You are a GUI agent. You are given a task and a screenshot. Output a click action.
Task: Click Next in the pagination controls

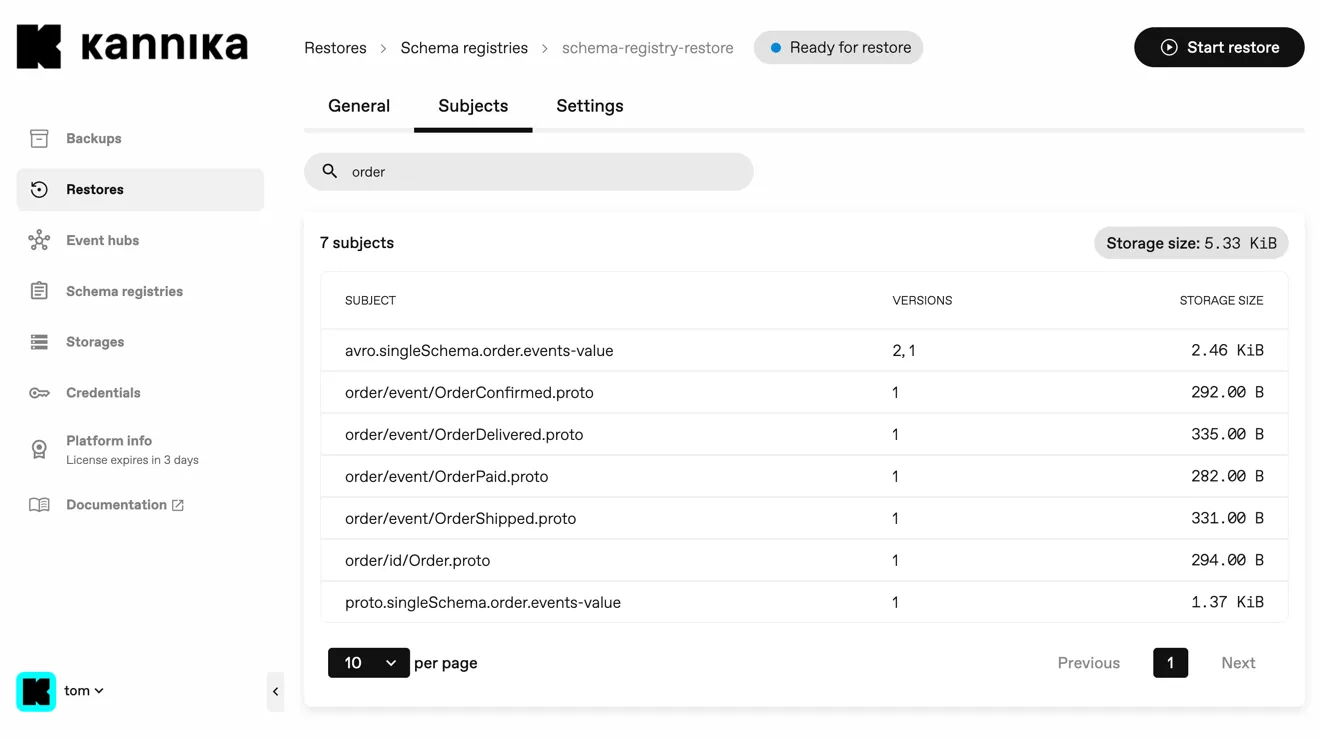pos(1238,662)
